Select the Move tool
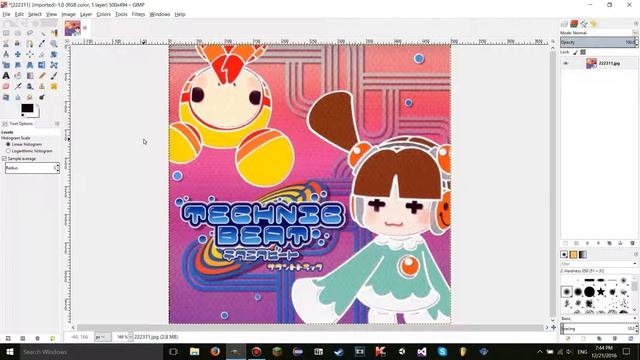This screenshot has height=360, width=640. (18, 54)
